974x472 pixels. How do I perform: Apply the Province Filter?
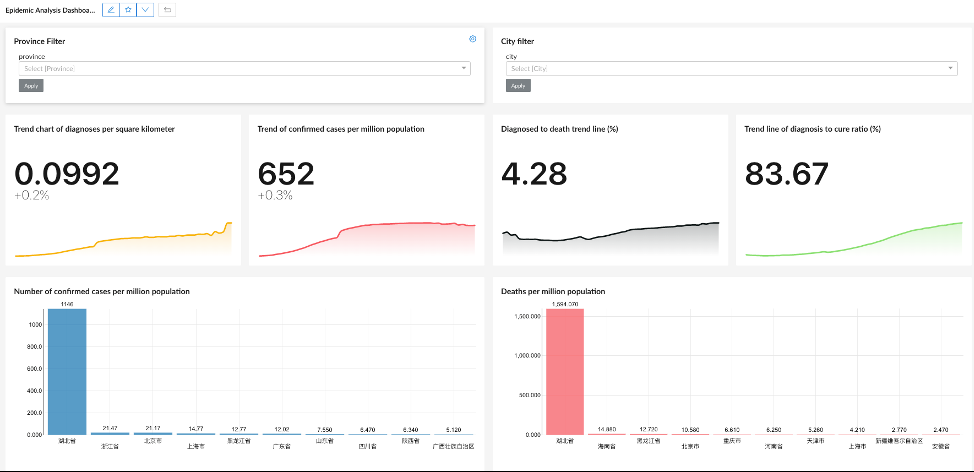[31, 86]
